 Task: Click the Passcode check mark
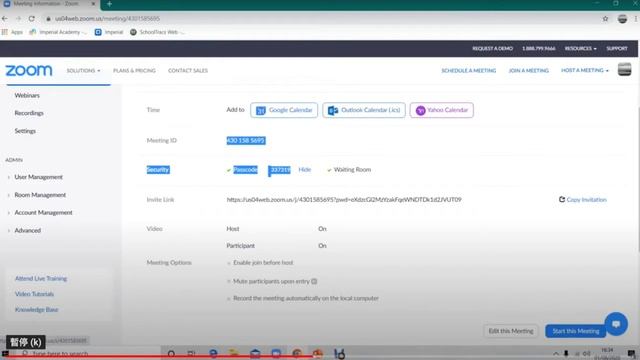229,170
